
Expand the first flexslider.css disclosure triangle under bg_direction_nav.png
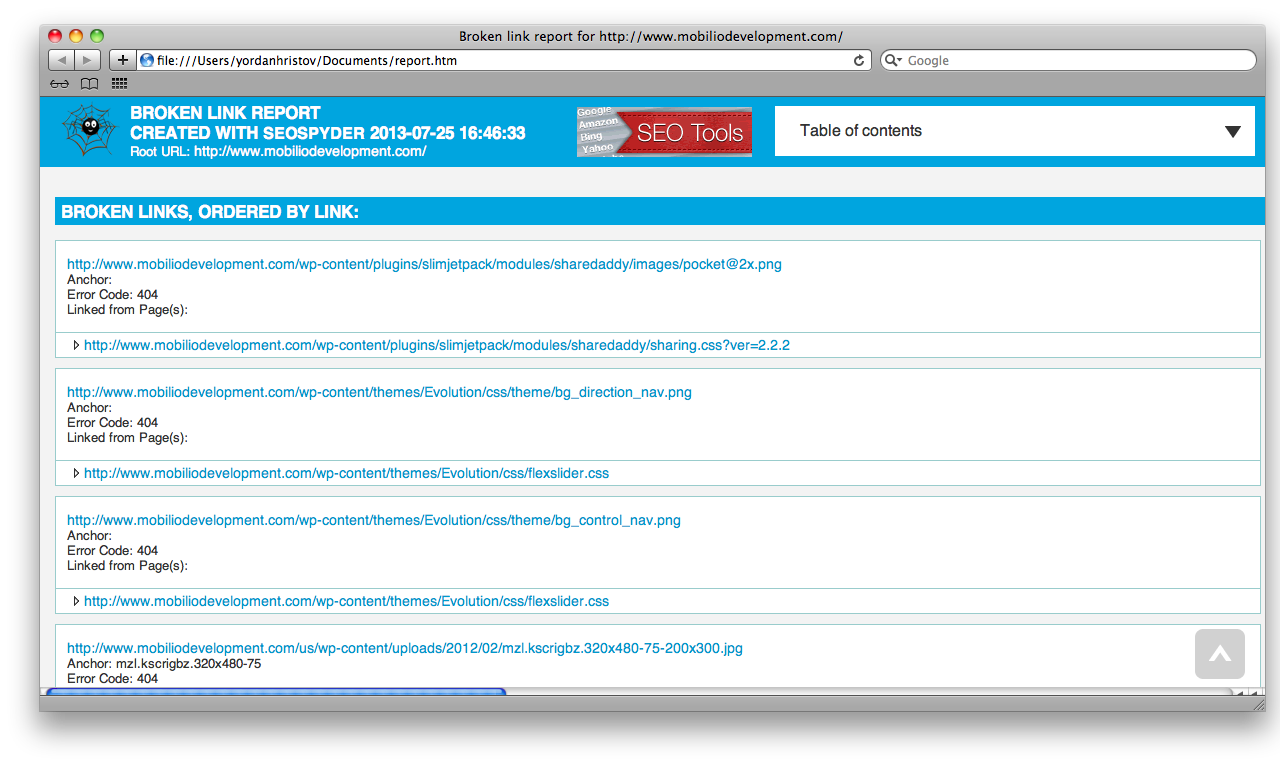coord(76,473)
